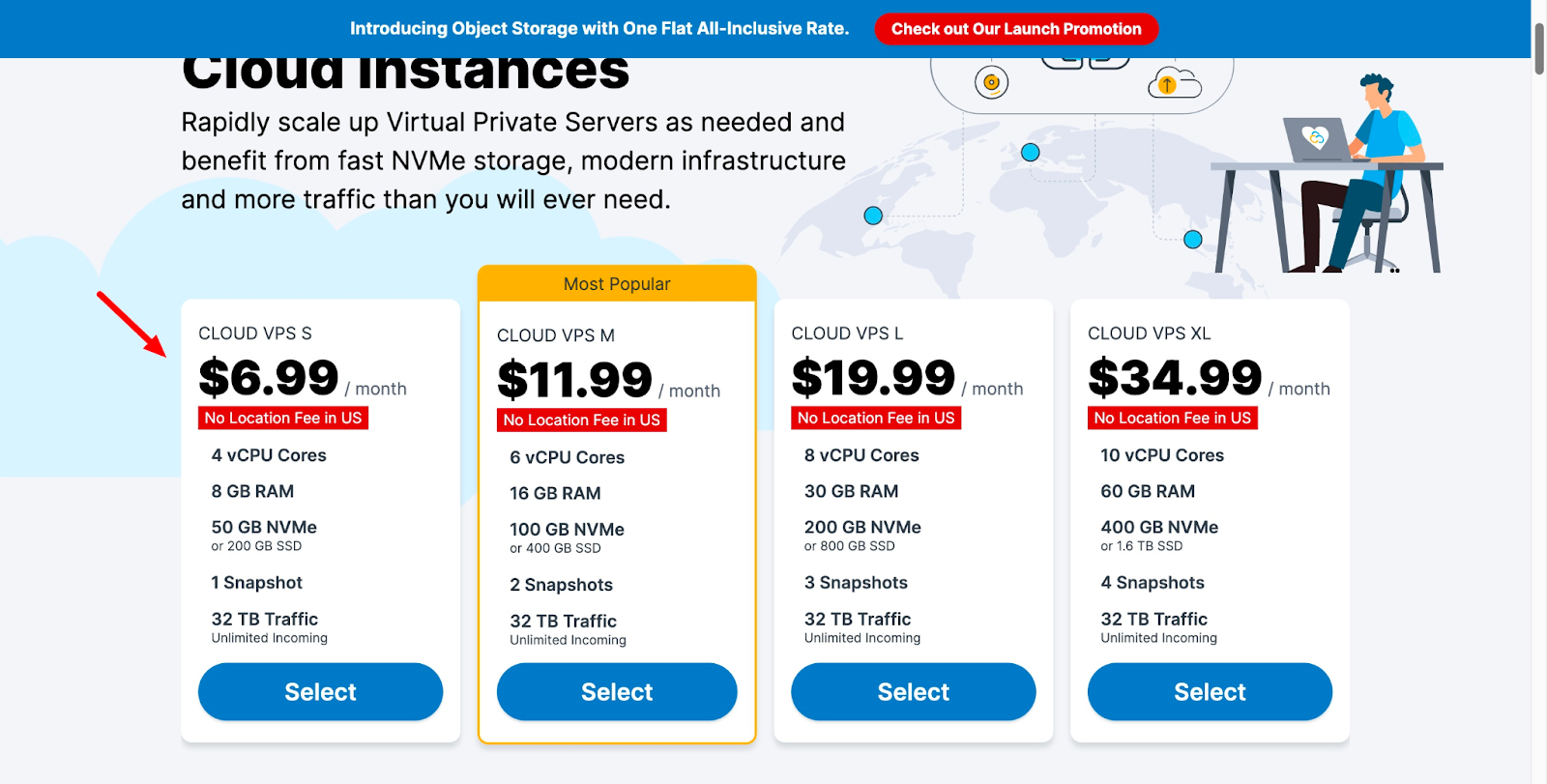
Task: Click the round disk icon in illustration
Action: 991,82
